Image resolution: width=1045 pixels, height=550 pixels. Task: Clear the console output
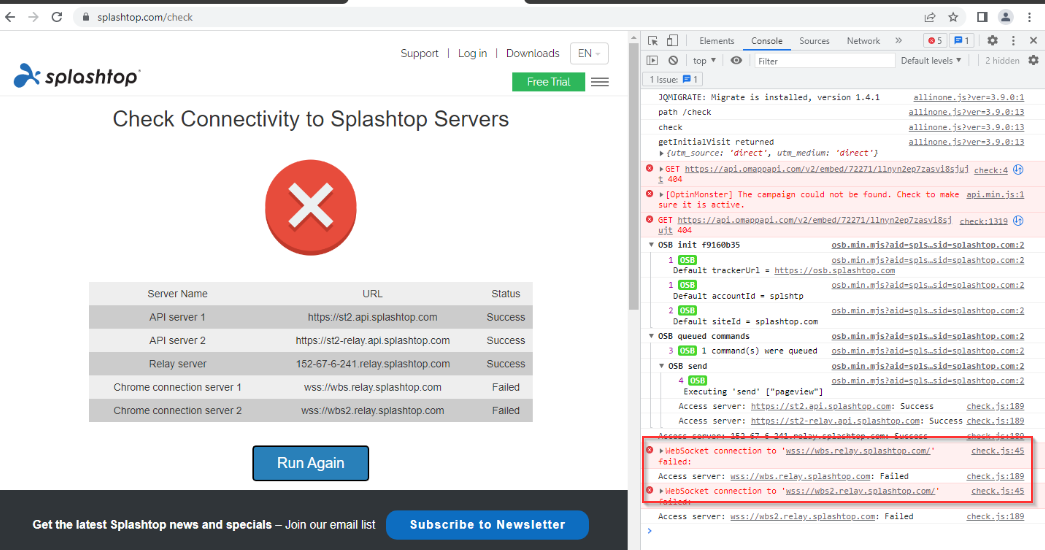(673, 61)
